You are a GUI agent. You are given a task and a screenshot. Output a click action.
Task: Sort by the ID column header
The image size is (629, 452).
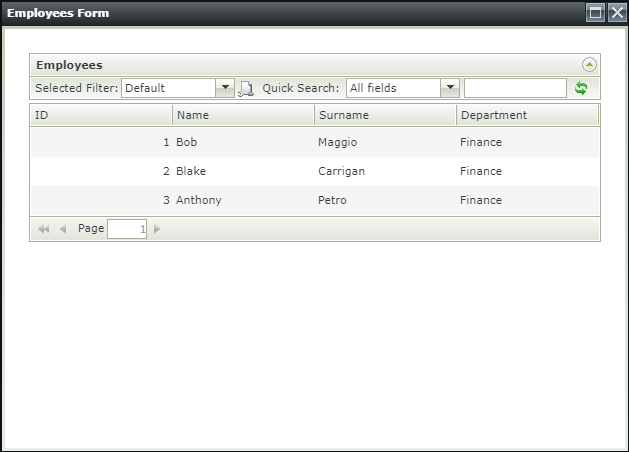pyautogui.click(x=100, y=115)
